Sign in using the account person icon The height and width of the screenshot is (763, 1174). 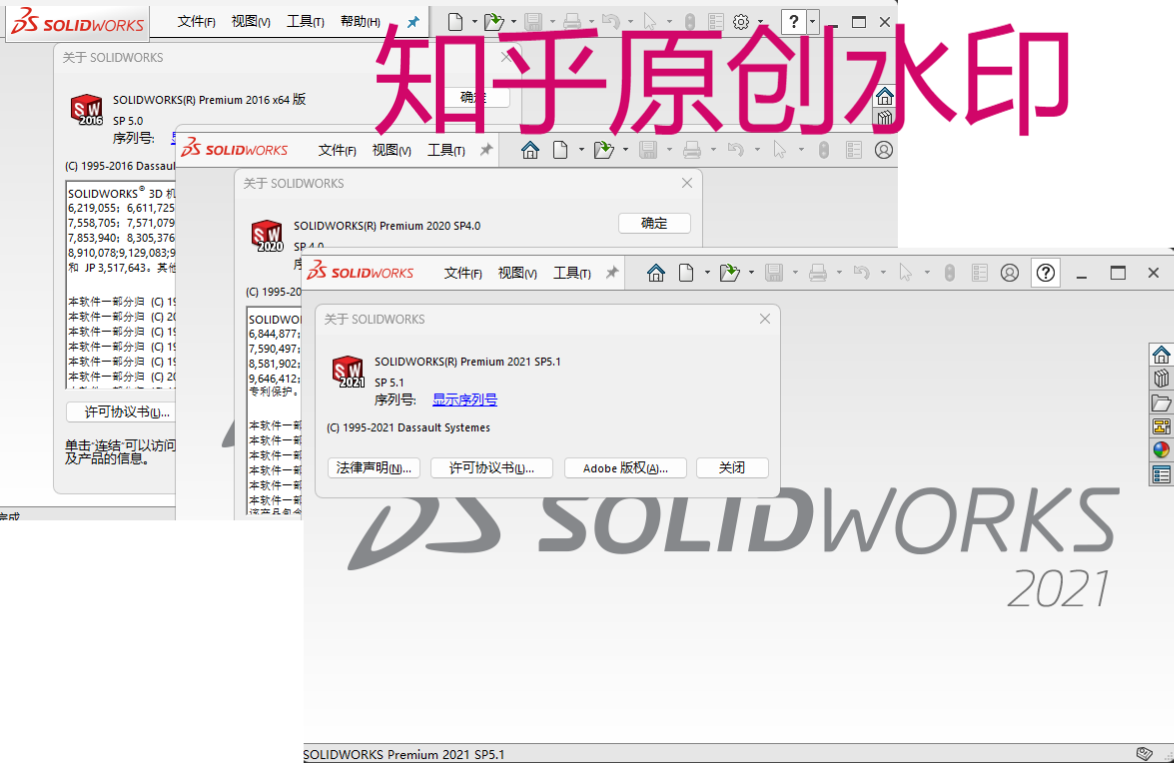point(1010,272)
